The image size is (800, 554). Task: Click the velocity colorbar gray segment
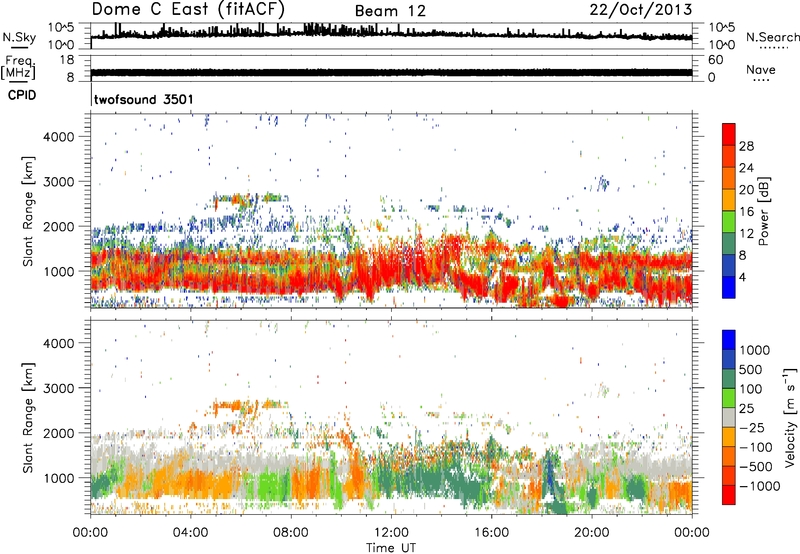click(x=729, y=418)
